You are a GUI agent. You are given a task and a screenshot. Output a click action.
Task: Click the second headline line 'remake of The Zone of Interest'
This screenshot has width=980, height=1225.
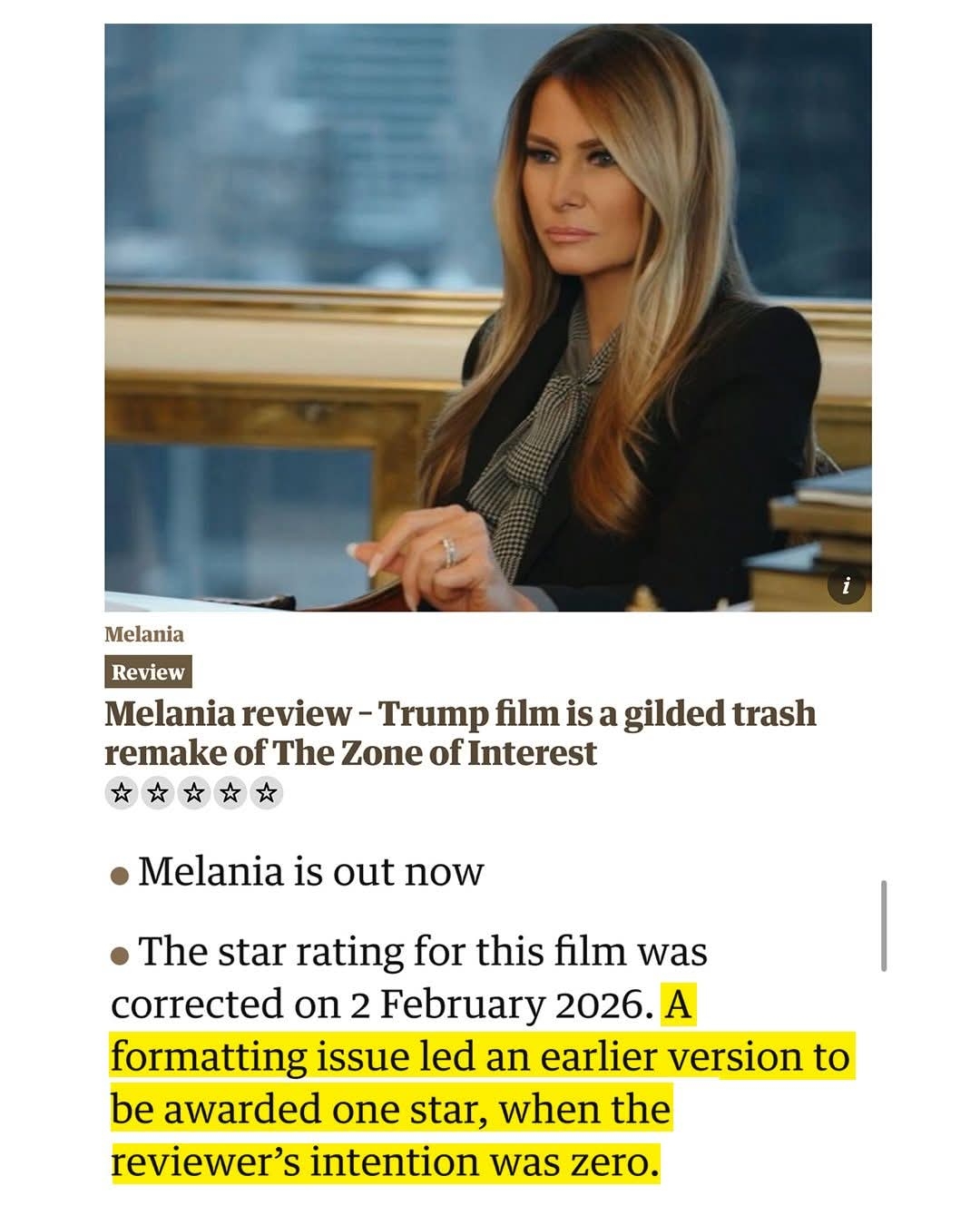pos(350,753)
